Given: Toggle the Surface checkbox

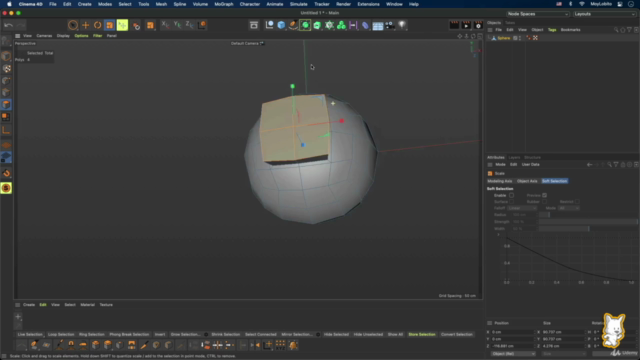Looking at the screenshot, I should pos(511,202).
